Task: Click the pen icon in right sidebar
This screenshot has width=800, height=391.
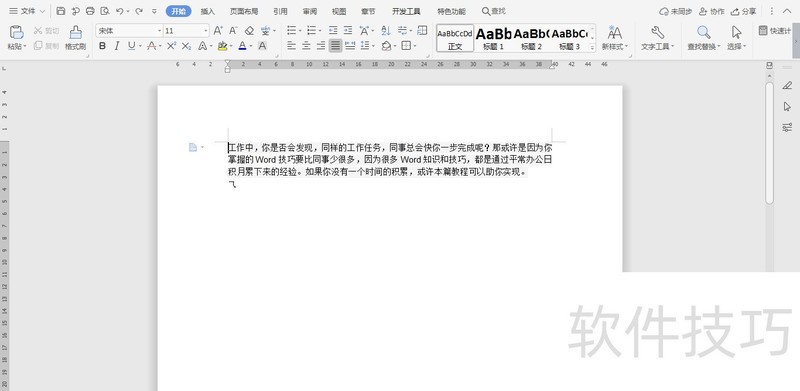Action: [787, 85]
